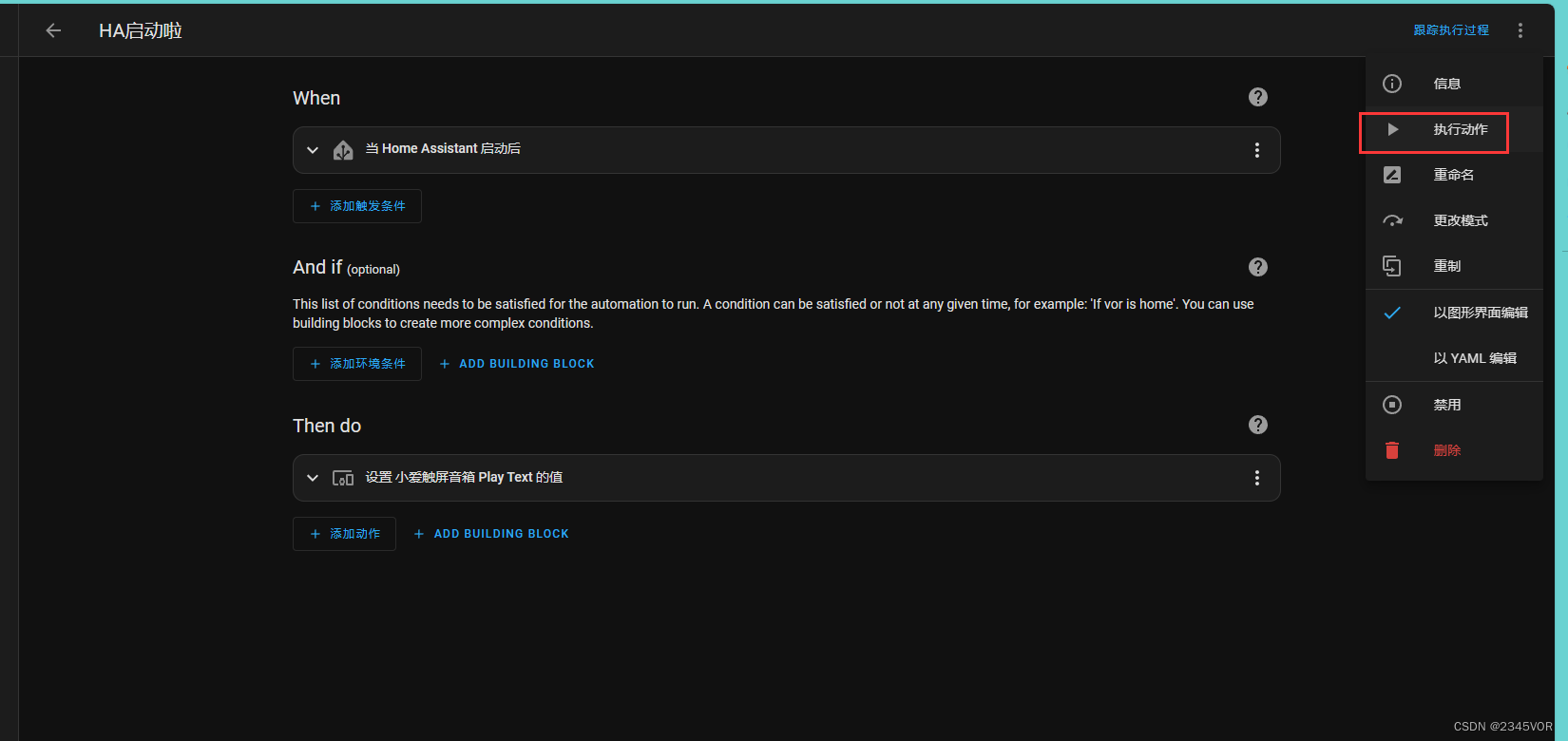Image resolution: width=1568 pixels, height=741 pixels.
Task: Go back using the arrow icon
Action: (53, 30)
